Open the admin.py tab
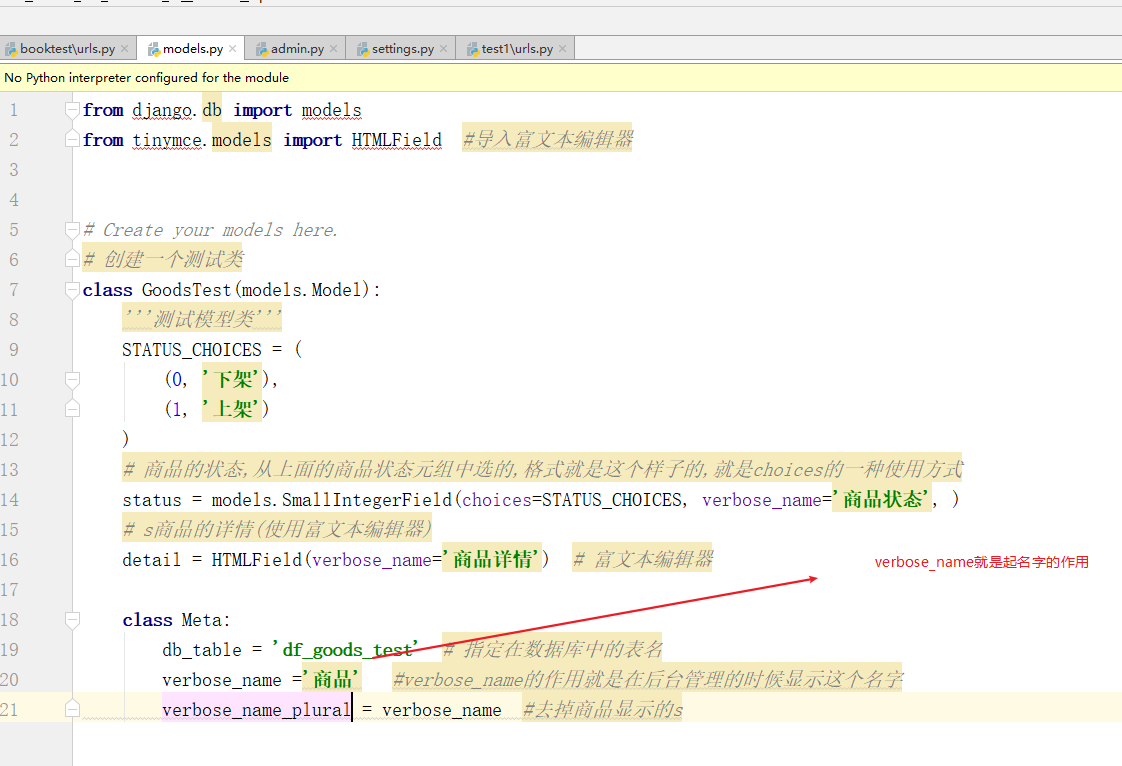 pyautogui.click(x=296, y=49)
